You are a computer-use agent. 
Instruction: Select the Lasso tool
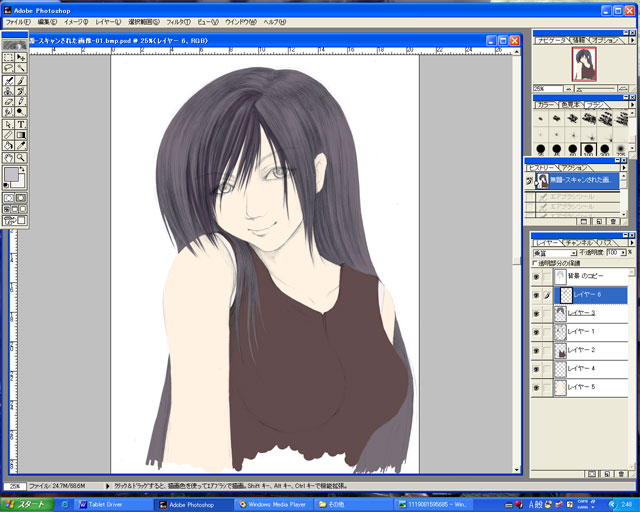click(x=9, y=68)
